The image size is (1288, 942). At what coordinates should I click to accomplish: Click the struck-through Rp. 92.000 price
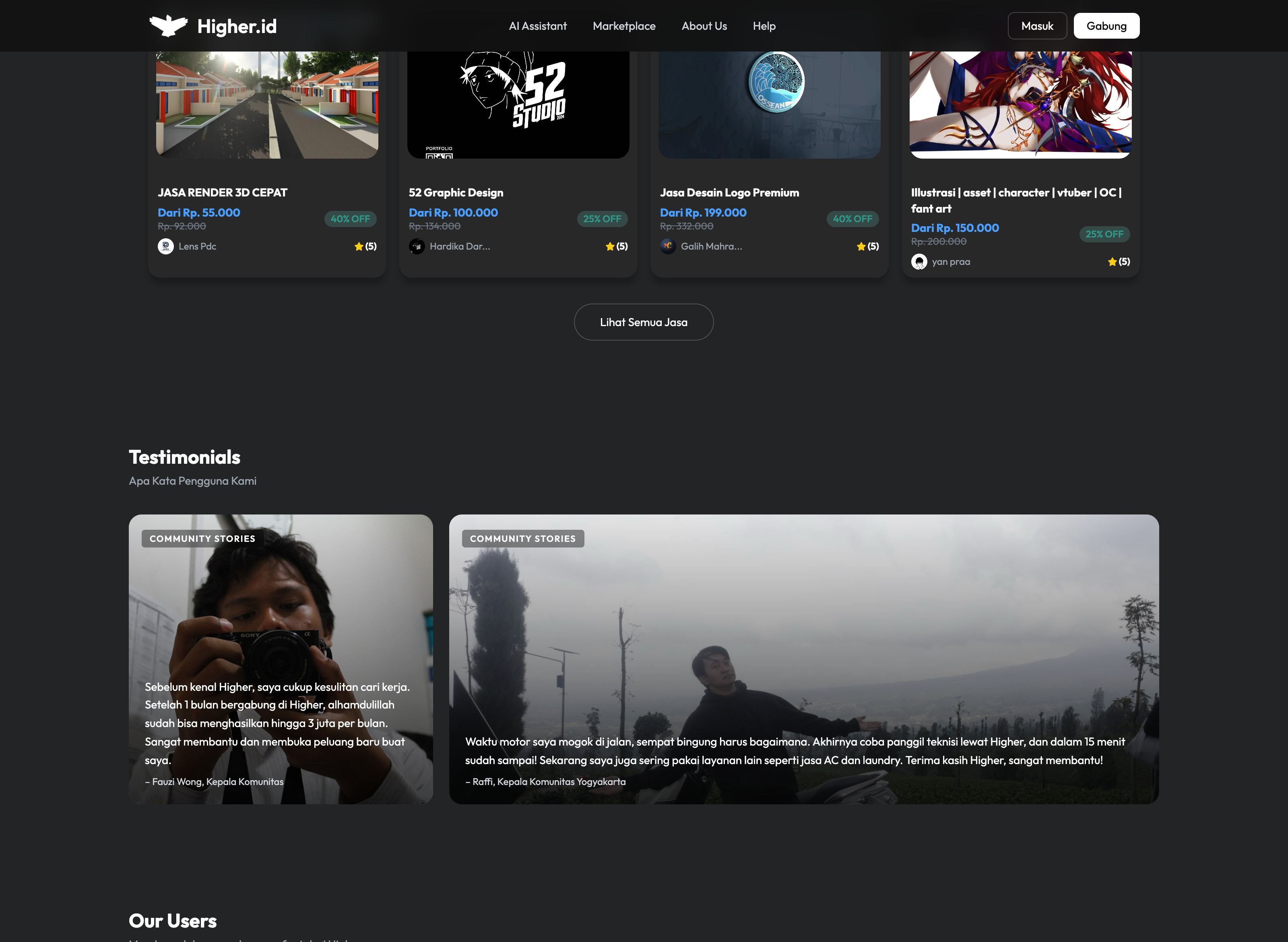coord(182,226)
